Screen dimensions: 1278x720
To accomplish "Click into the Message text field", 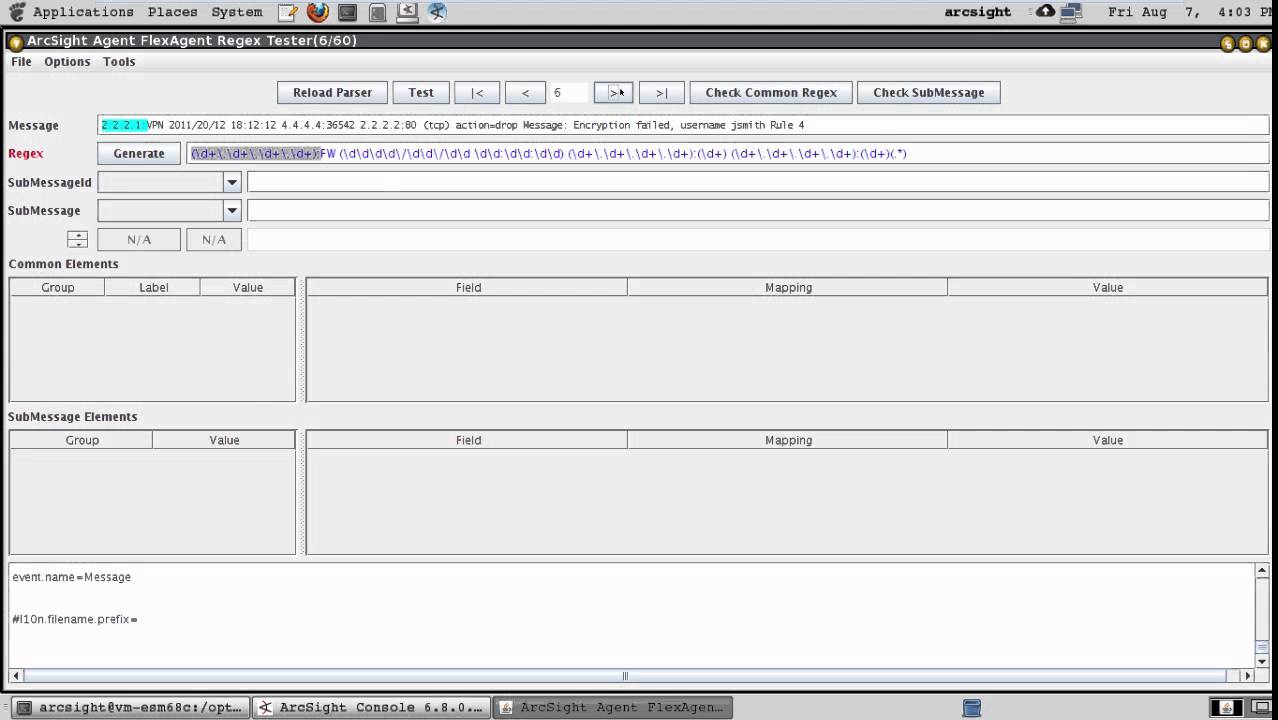I will tap(683, 125).
